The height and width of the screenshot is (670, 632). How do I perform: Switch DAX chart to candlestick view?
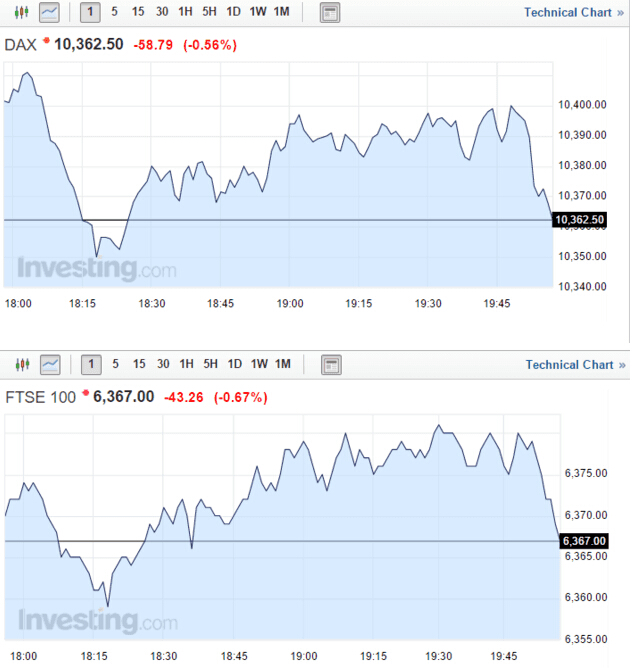click(x=22, y=13)
